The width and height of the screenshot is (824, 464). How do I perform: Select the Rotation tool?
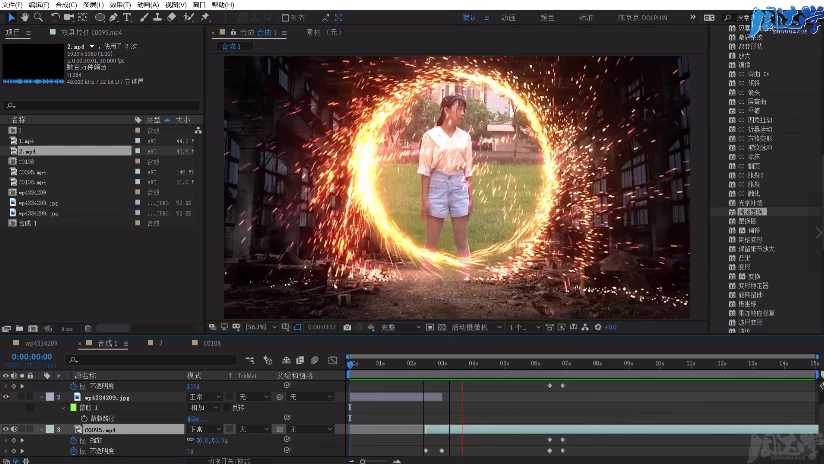[54, 17]
